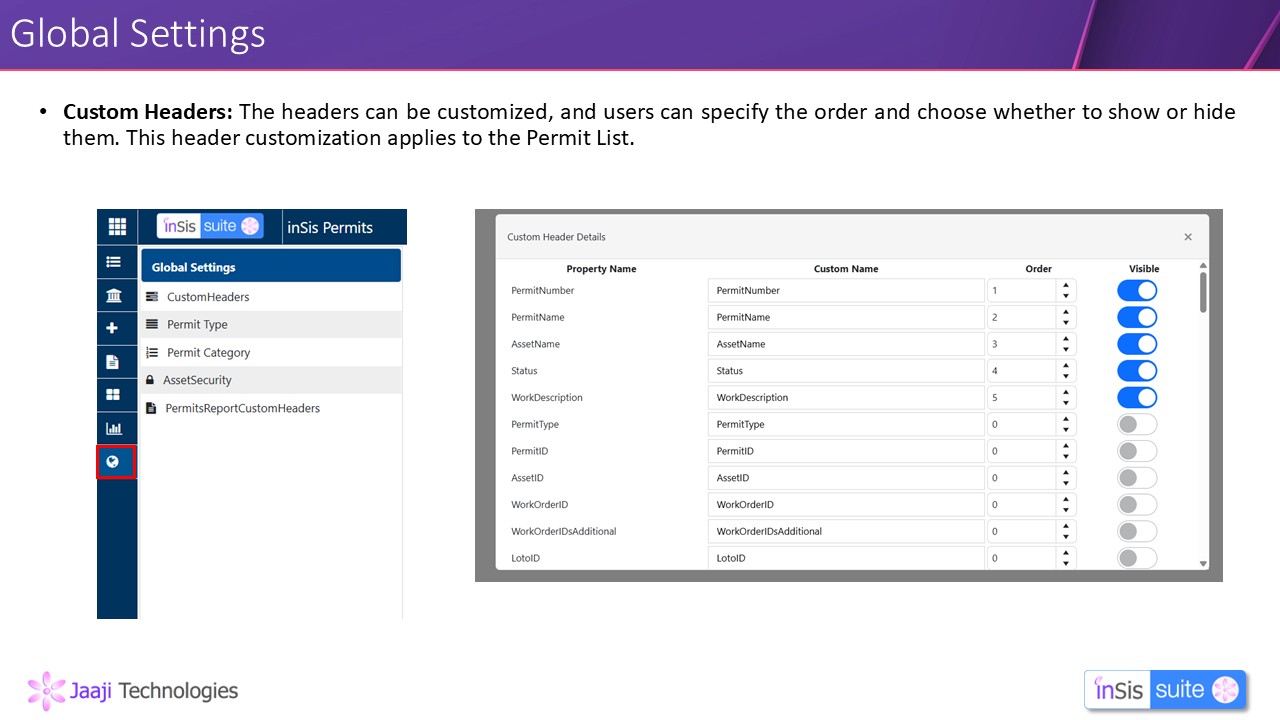The height and width of the screenshot is (720, 1280).
Task: Turn off Visible toggle for PermitNumber
Action: tap(1137, 291)
